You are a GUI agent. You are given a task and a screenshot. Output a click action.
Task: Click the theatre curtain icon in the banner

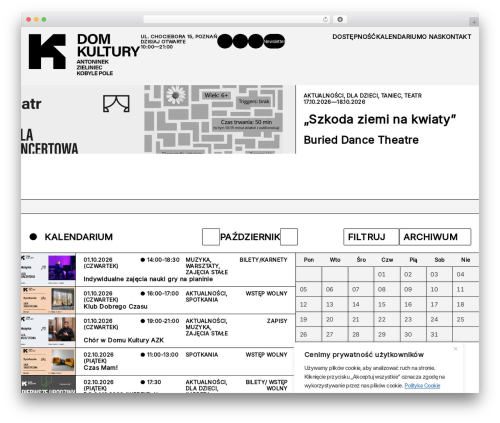[x=116, y=103]
